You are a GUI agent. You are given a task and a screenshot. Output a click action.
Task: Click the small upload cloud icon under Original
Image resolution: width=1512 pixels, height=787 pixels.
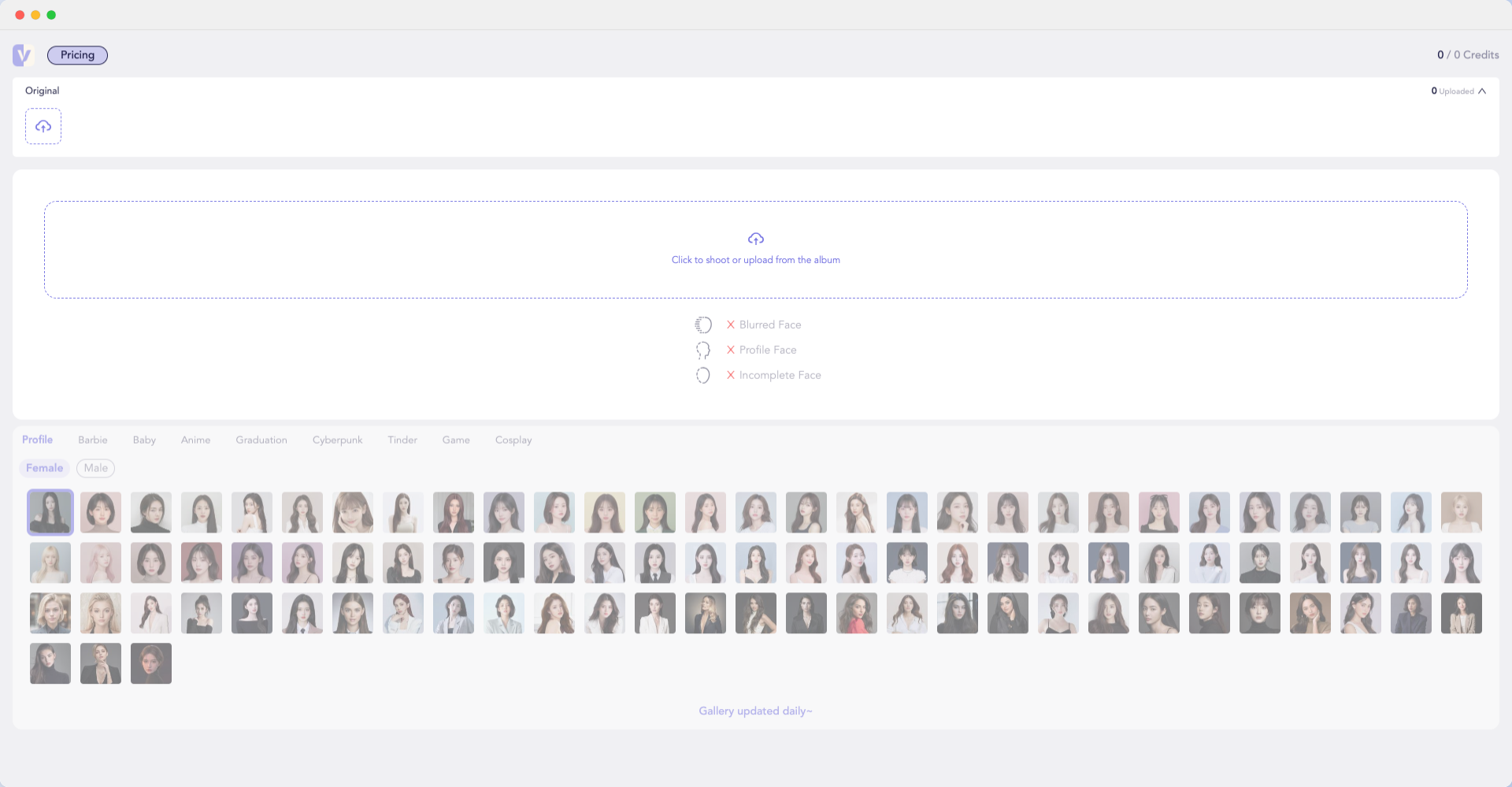click(43, 126)
